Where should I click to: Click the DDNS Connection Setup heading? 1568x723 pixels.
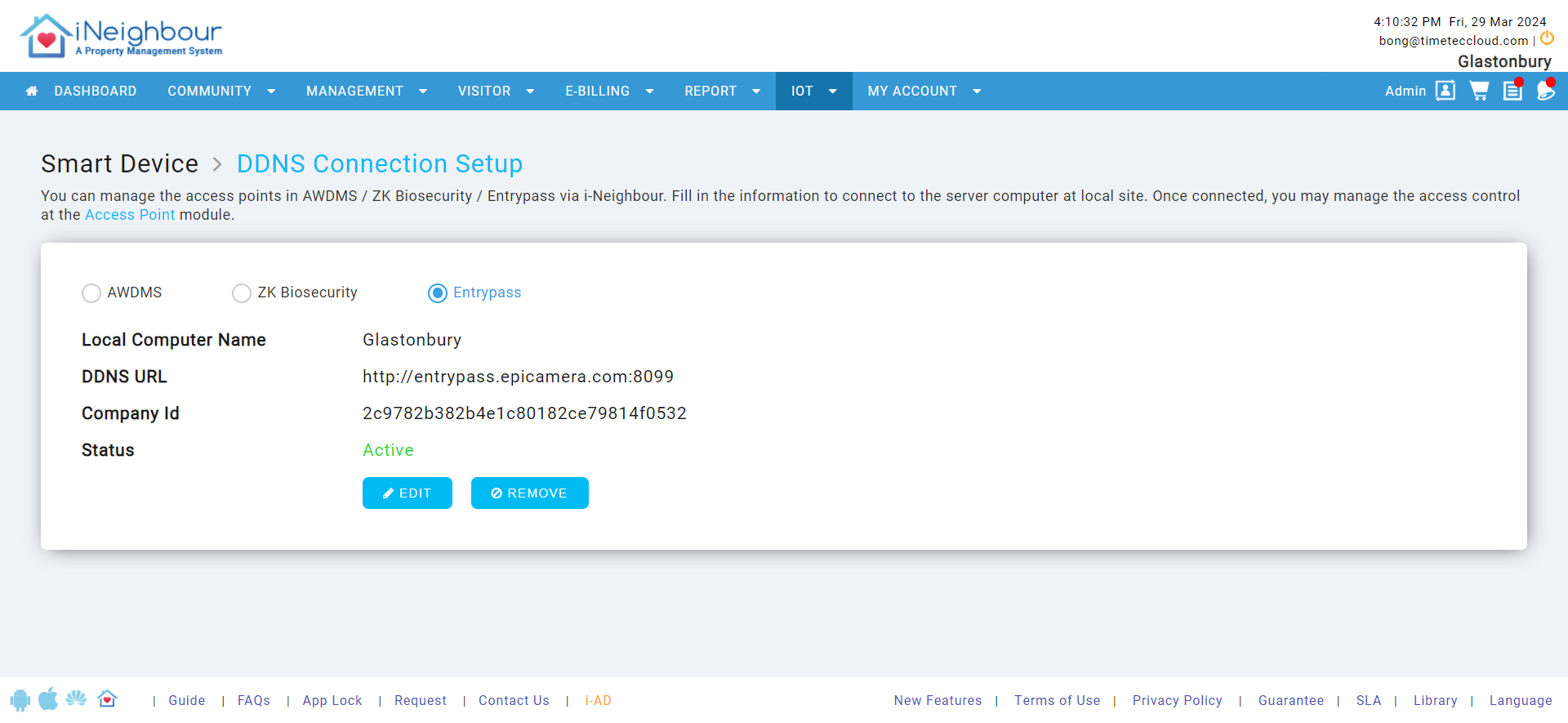[x=380, y=164]
